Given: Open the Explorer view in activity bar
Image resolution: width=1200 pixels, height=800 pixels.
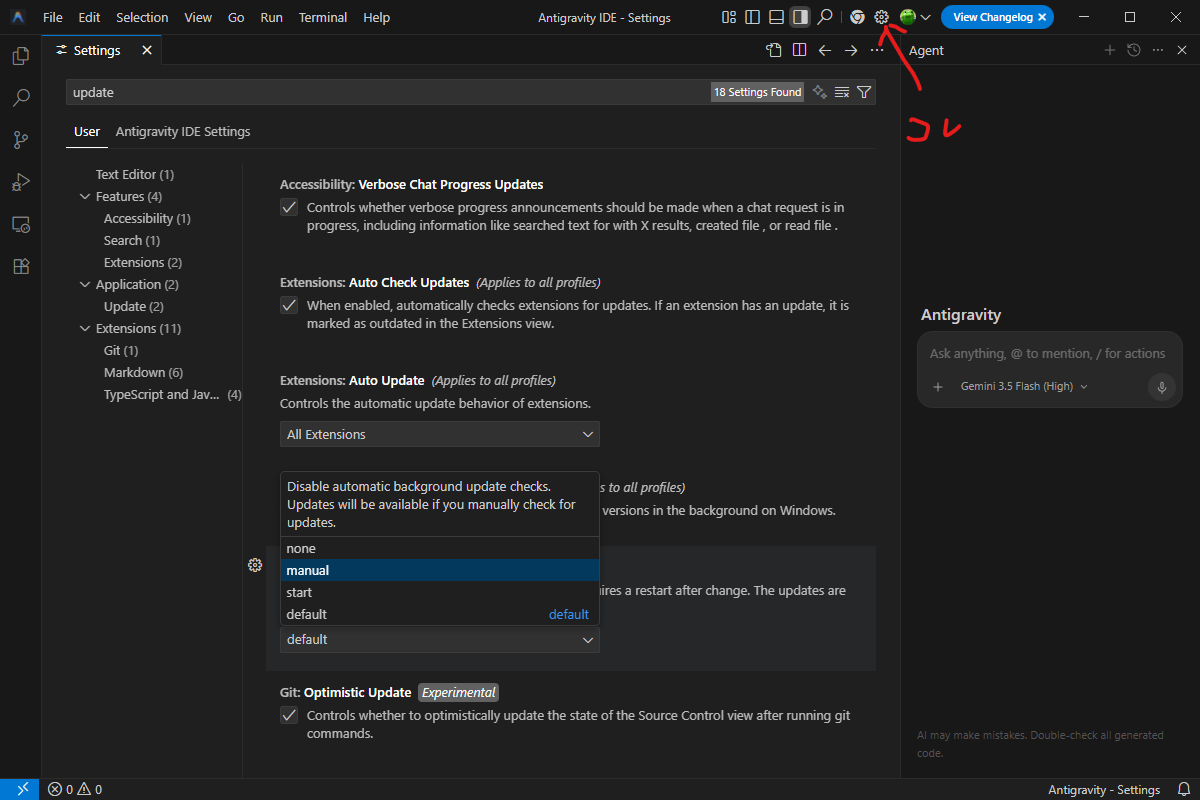Looking at the screenshot, I should 20,56.
